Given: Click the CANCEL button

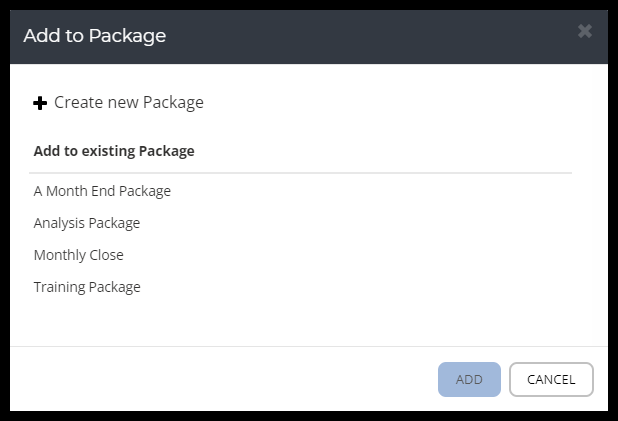Looking at the screenshot, I should (x=551, y=380).
